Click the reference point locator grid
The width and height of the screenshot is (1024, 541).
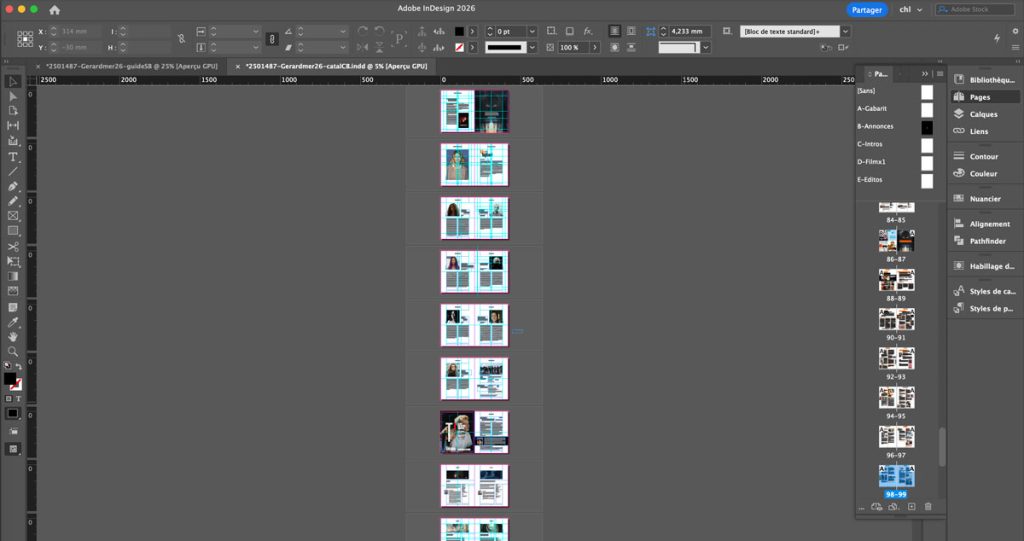pyautogui.click(x=25, y=39)
